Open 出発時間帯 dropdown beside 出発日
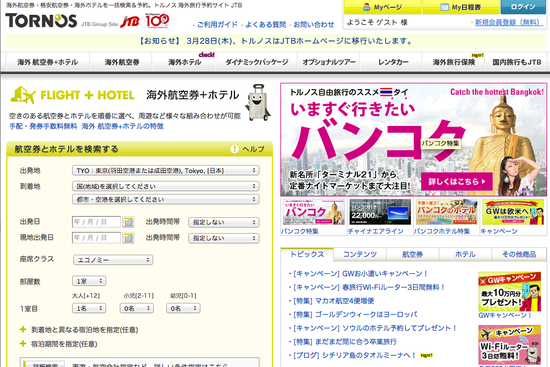 coord(224,222)
